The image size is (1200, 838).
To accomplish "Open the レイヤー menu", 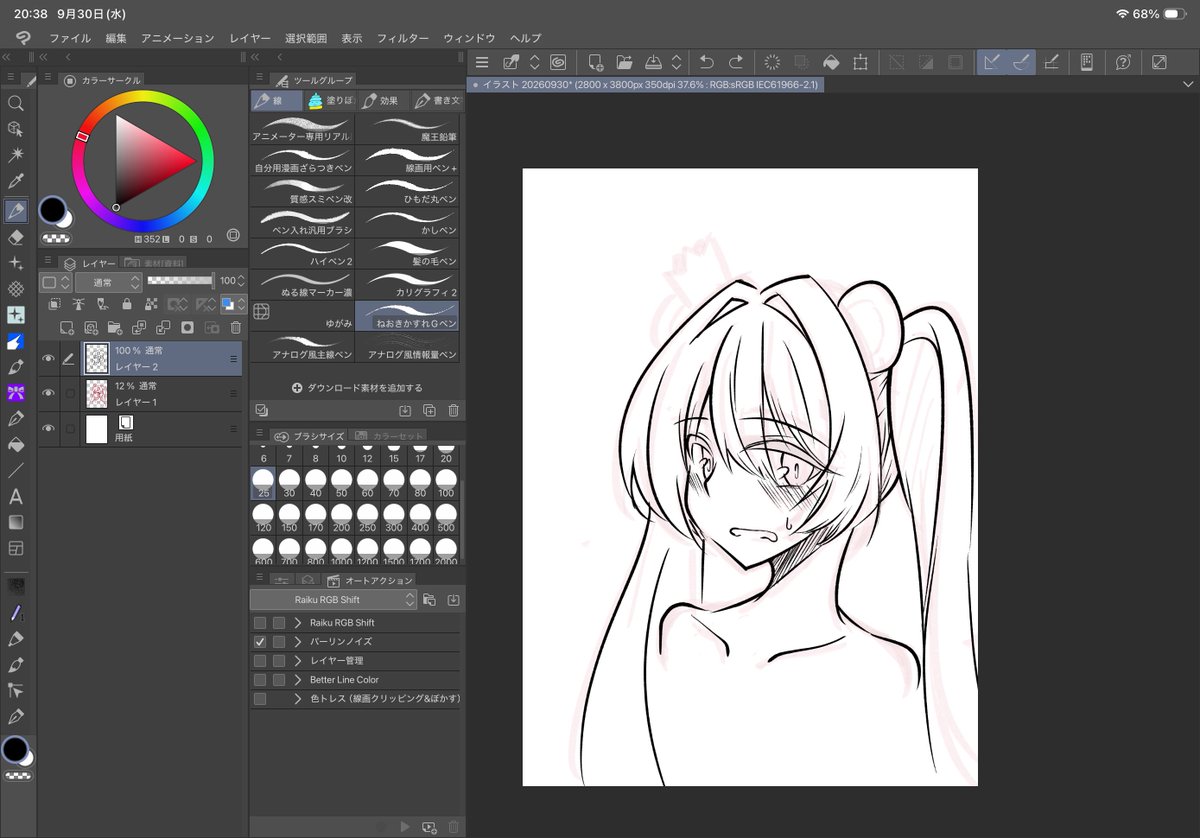I will tap(250, 38).
